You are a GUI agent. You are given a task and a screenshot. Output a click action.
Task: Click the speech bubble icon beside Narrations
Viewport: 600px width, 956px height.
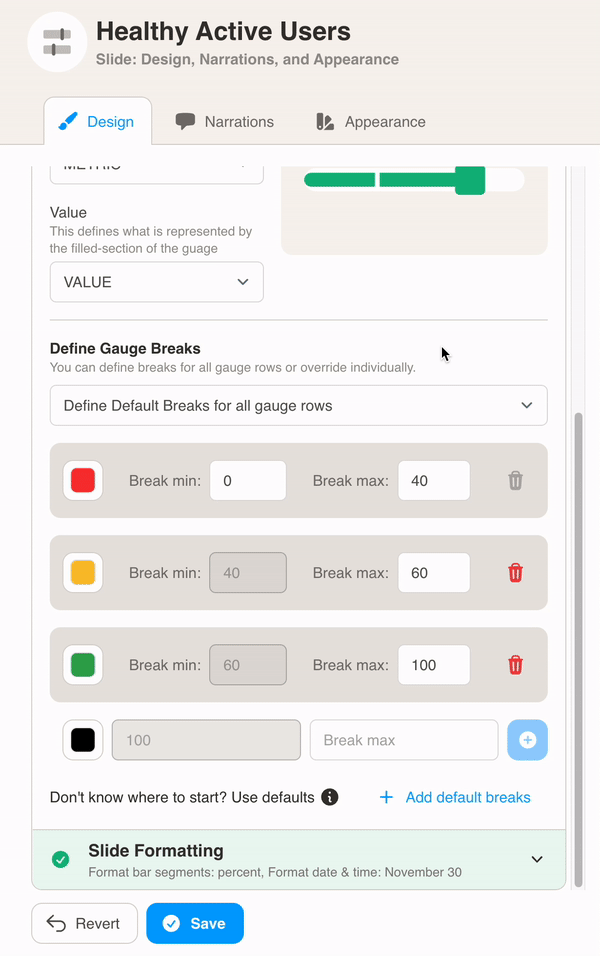pos(186,121)
